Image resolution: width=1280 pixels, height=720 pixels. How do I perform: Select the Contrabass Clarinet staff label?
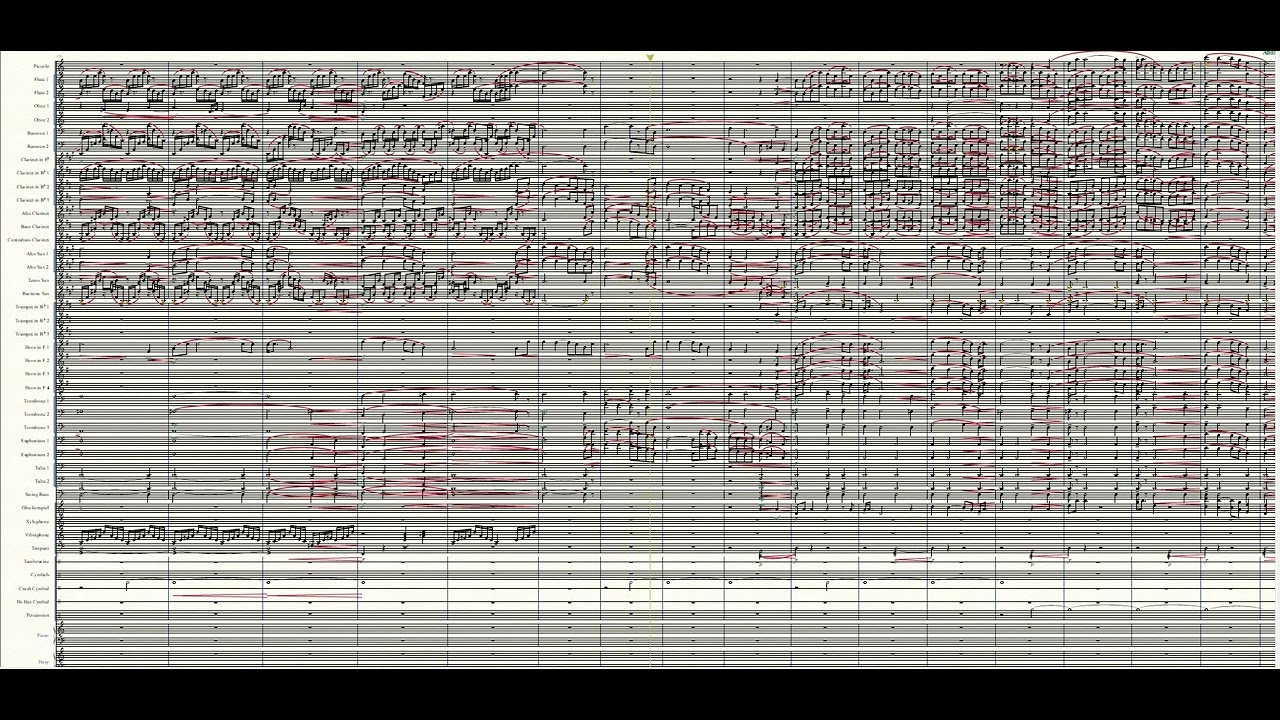click(x=28, y=240)
